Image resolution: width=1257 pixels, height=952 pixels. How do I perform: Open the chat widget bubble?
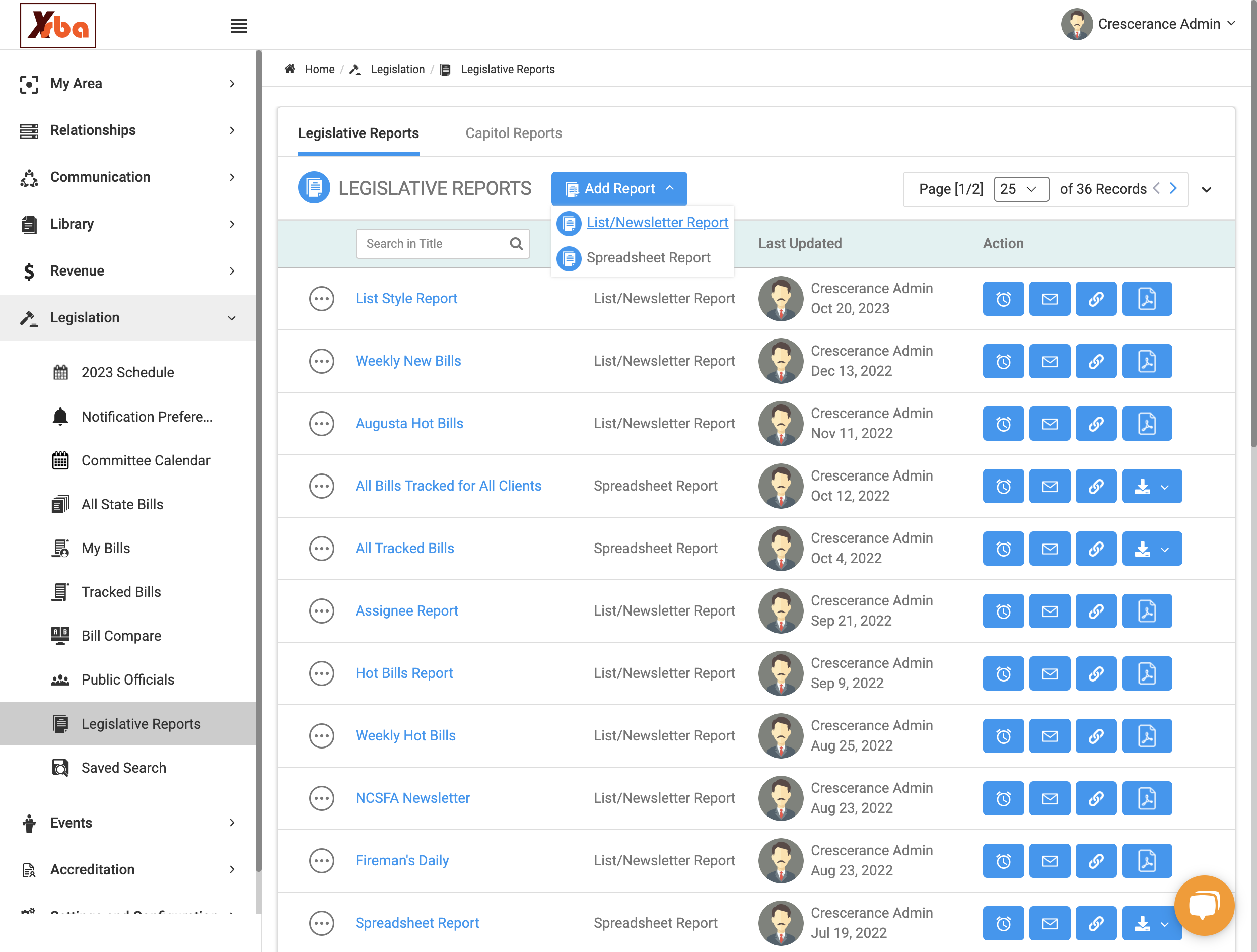pyautogui.click(x=1204, y=905)
